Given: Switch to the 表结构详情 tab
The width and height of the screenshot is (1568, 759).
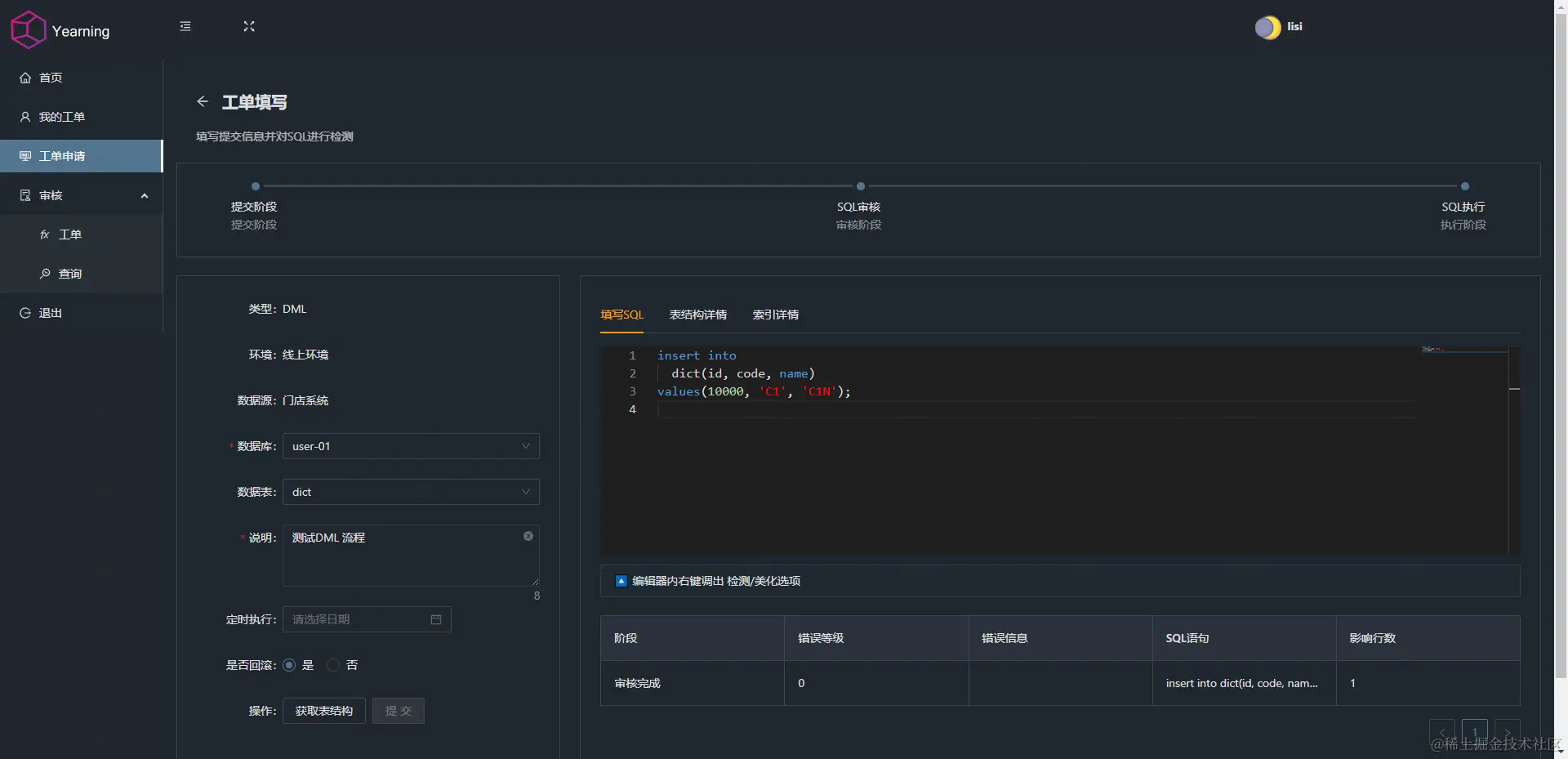Looking at the screenshot, I should [x=697, y=315].
